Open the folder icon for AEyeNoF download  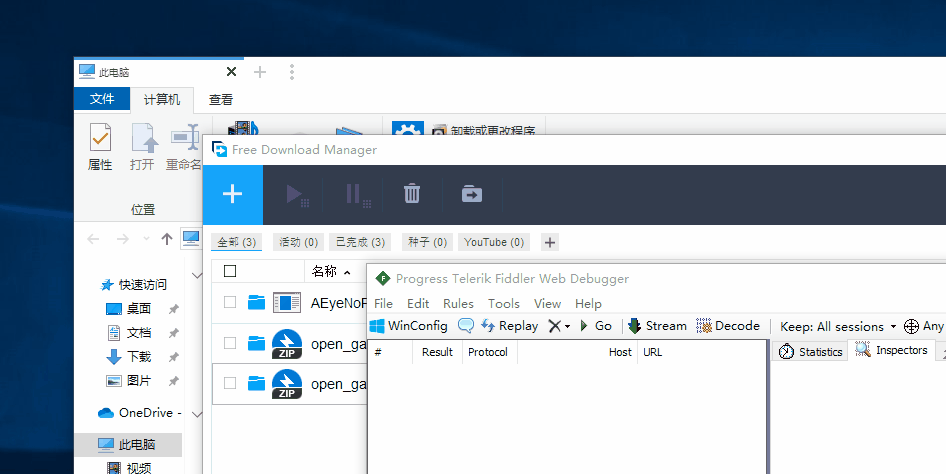(x=256, y=303)
